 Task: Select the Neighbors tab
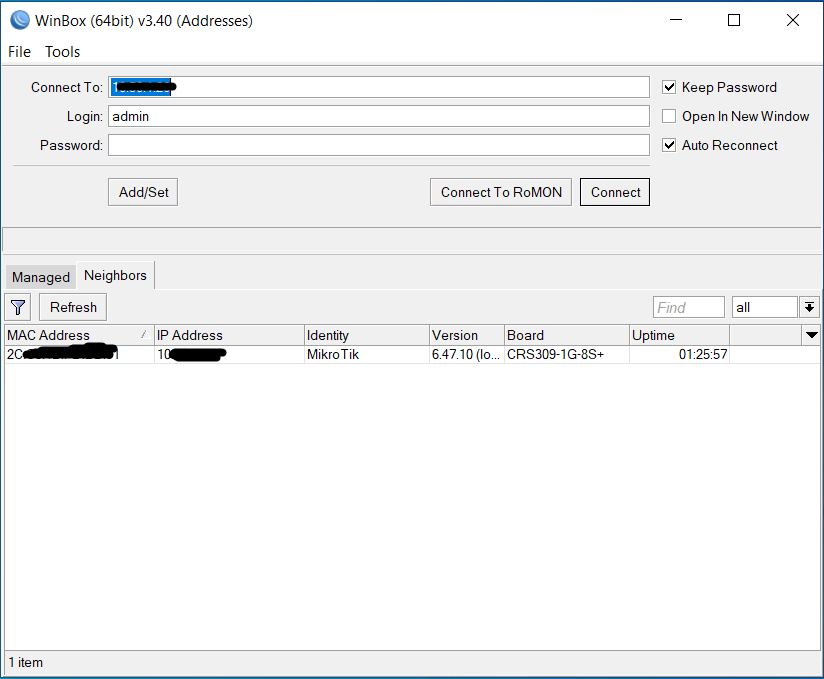point(116,275)
